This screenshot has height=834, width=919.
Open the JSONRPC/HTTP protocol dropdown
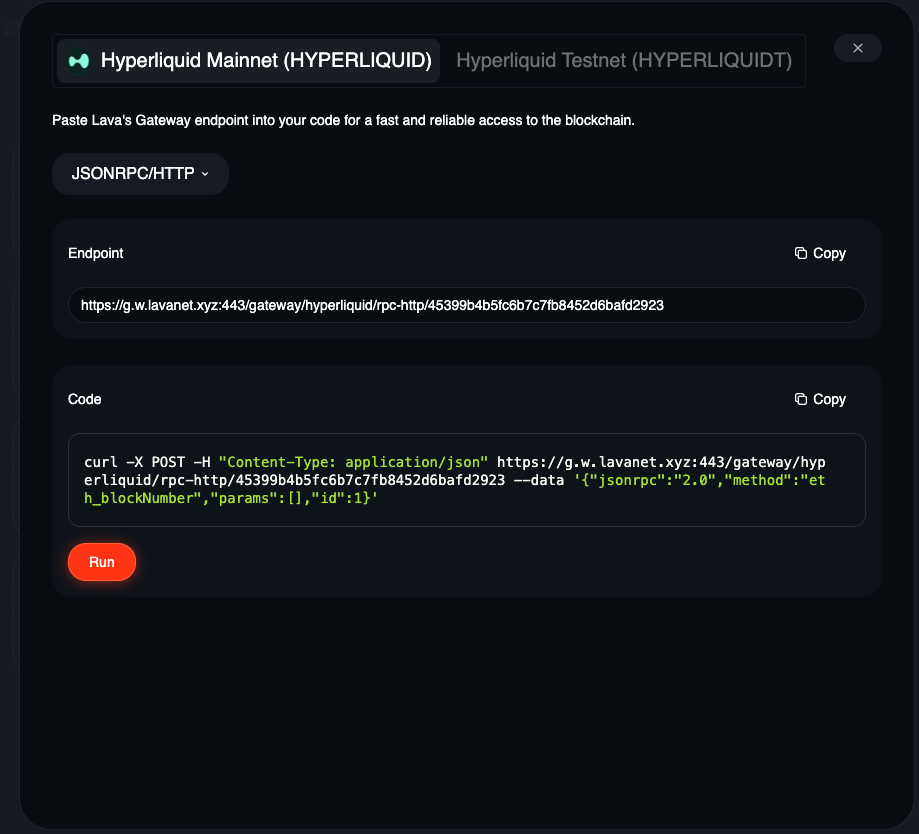click(140, 174)
